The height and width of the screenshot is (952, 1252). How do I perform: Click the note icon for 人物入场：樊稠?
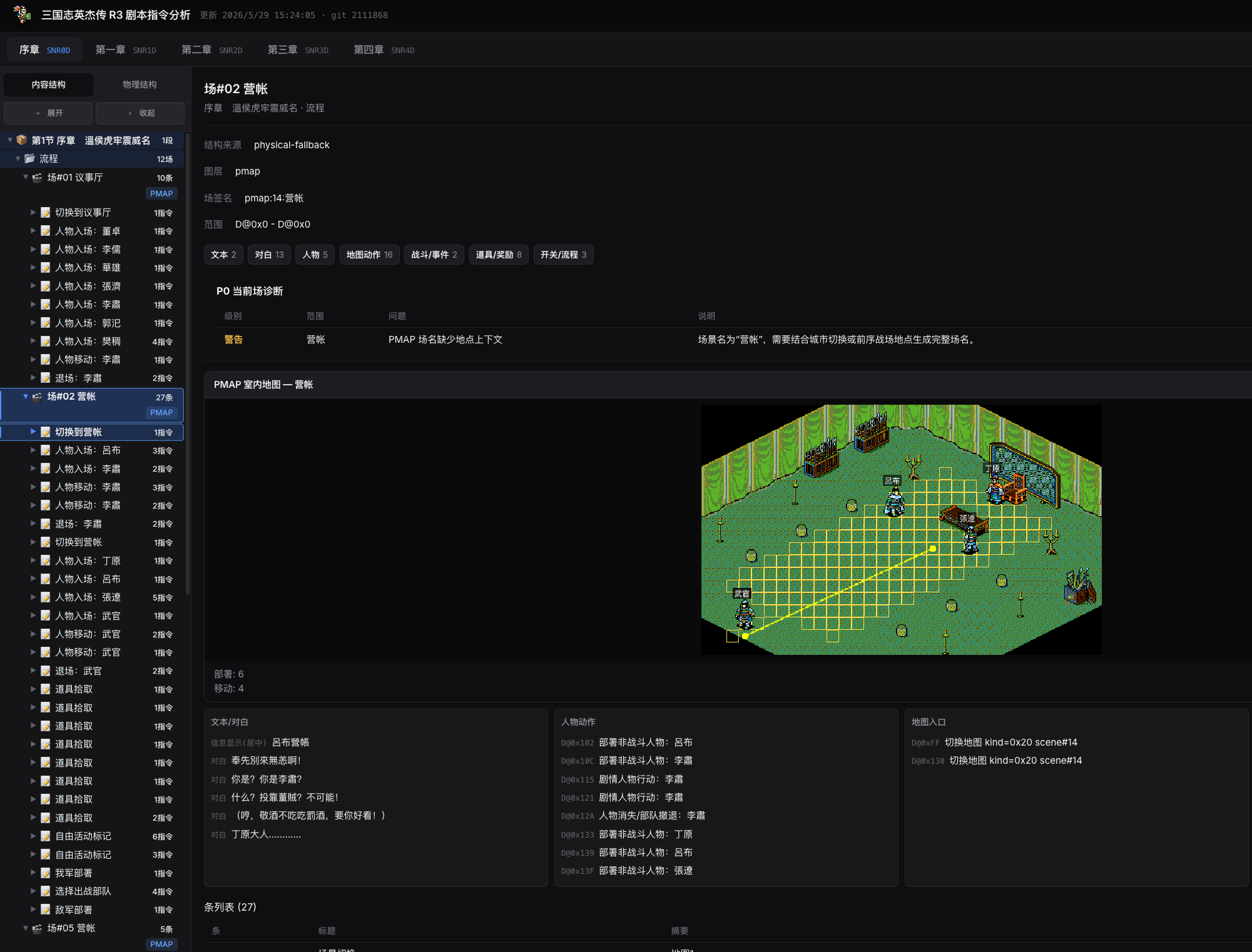point(46,341)
